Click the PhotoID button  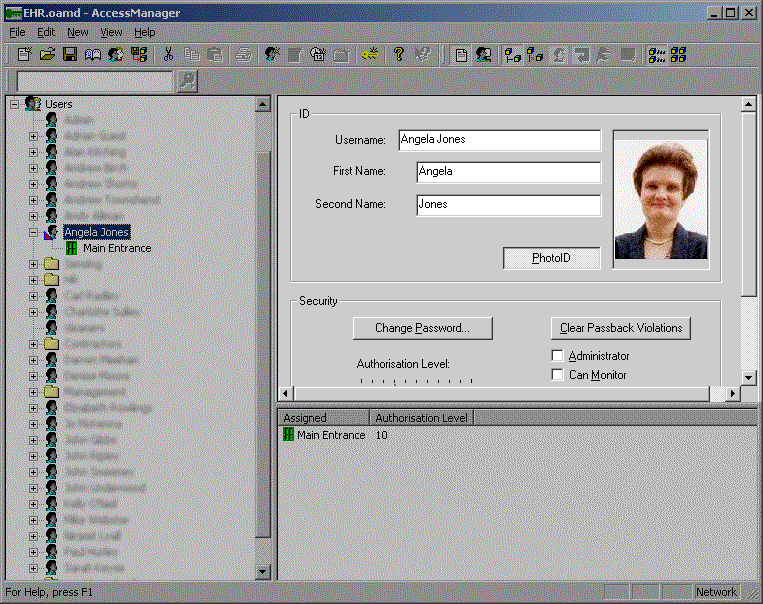coord(551,258)
